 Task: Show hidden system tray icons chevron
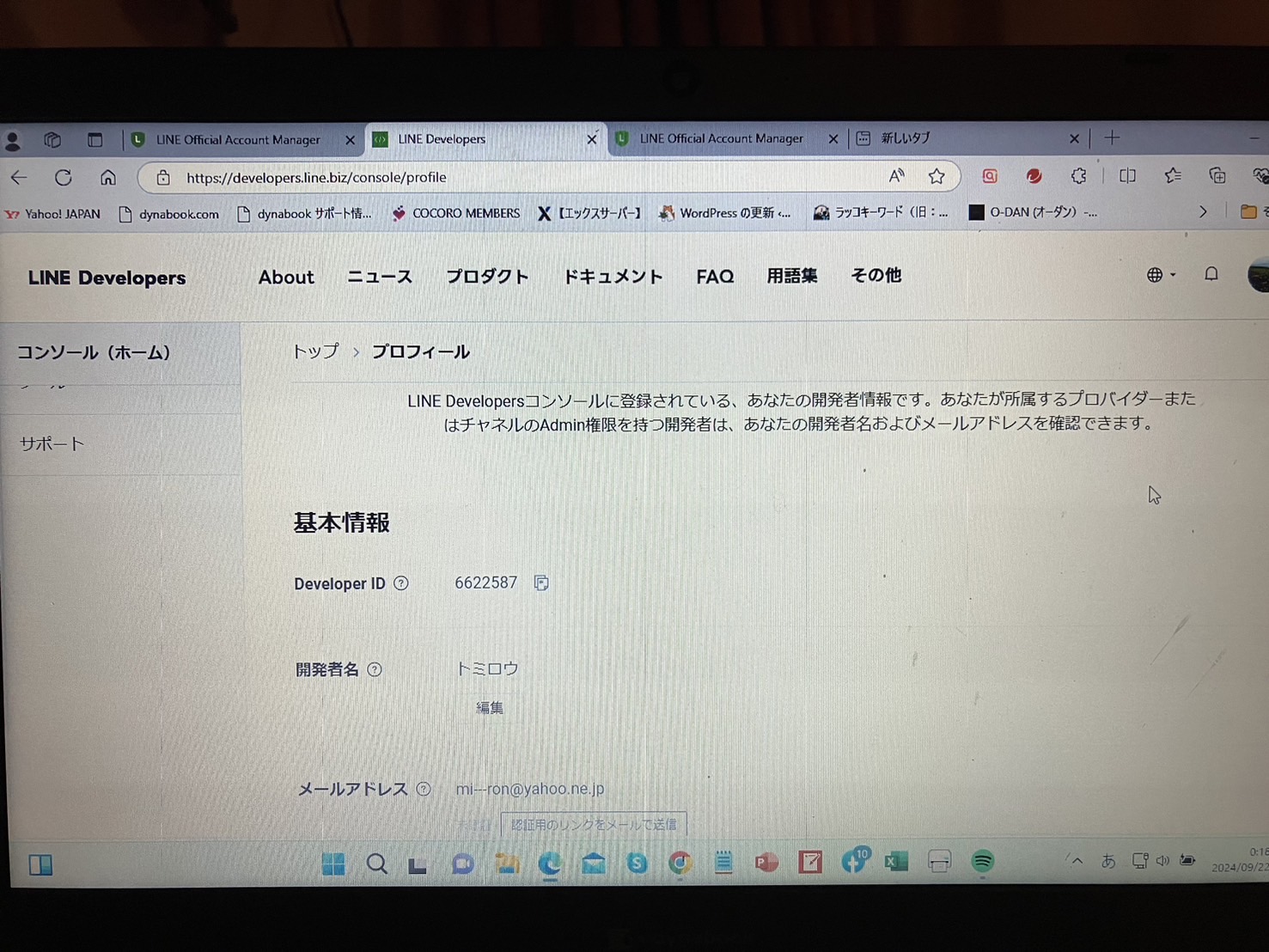tap(1077, 861)
